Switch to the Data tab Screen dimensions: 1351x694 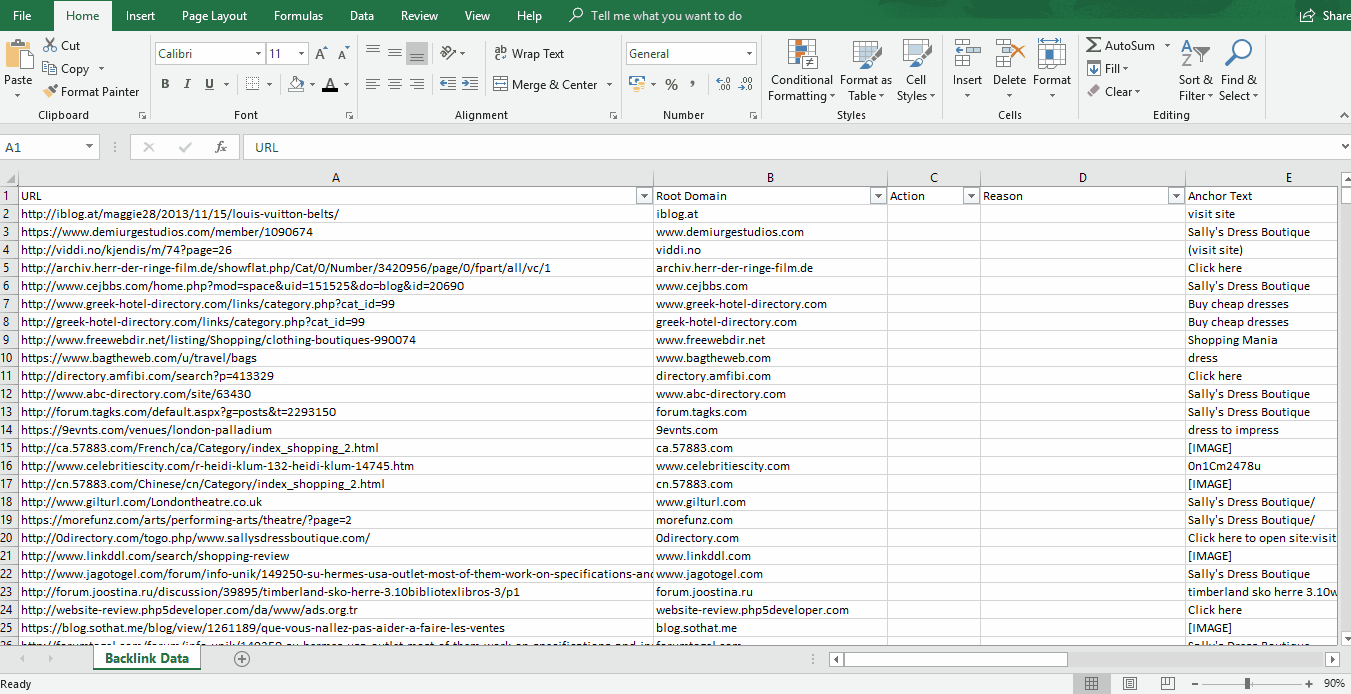pos(362,16)
